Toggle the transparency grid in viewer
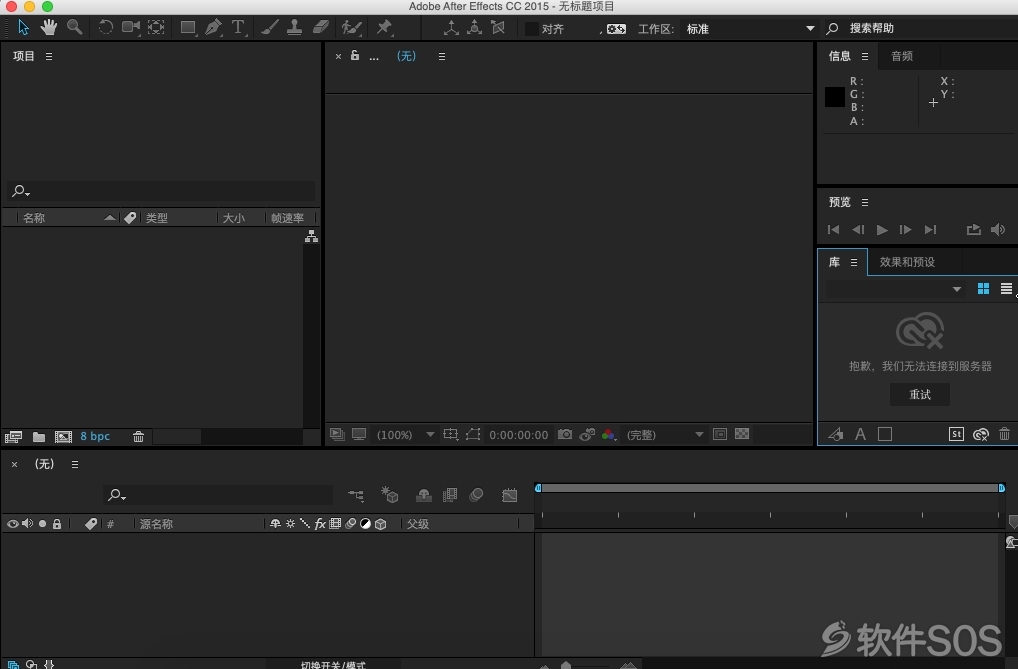This screenshot has height=669, width=1018. pos(742,435)
